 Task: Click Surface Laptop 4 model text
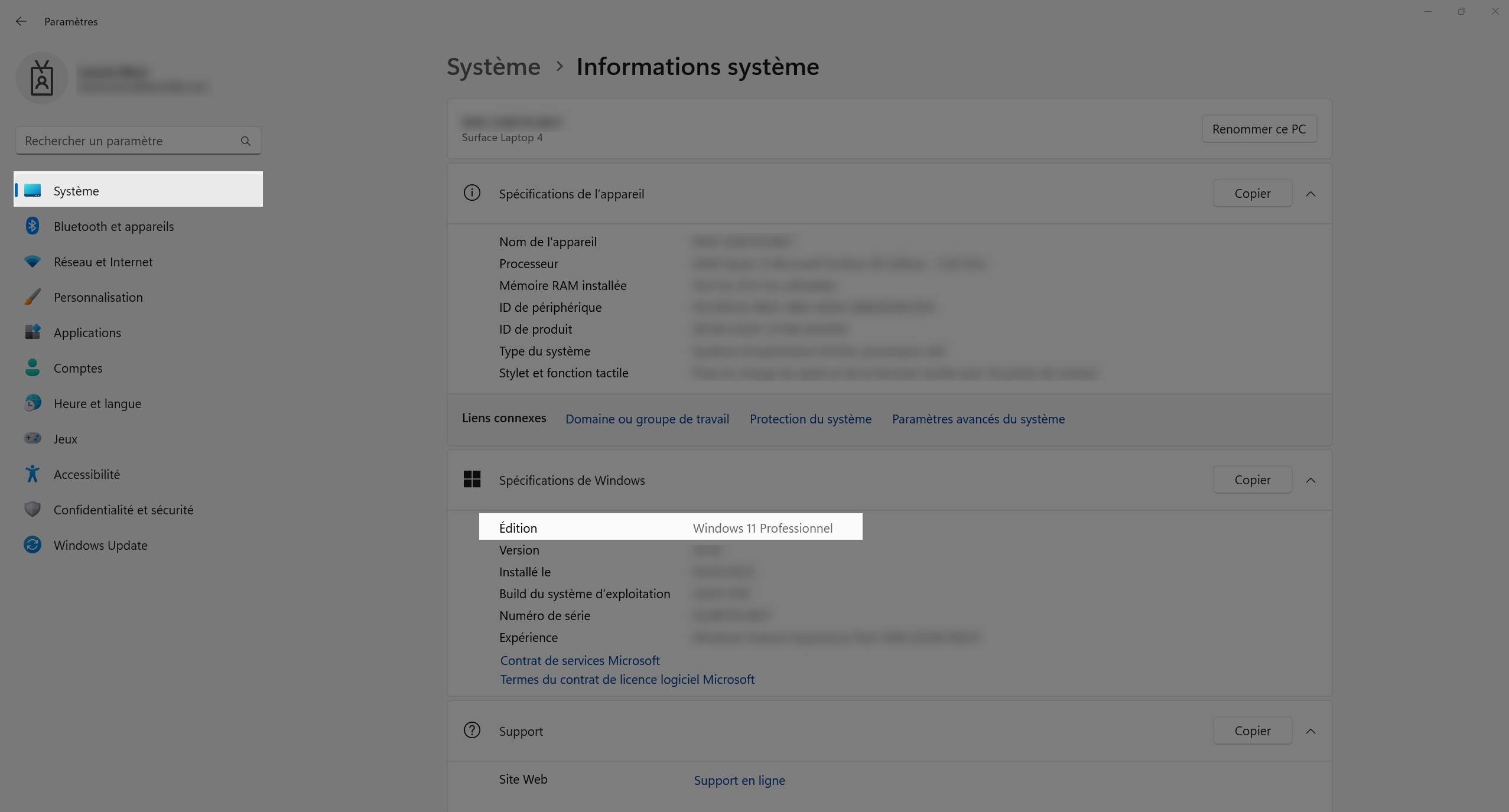click(x=502, y=138)
